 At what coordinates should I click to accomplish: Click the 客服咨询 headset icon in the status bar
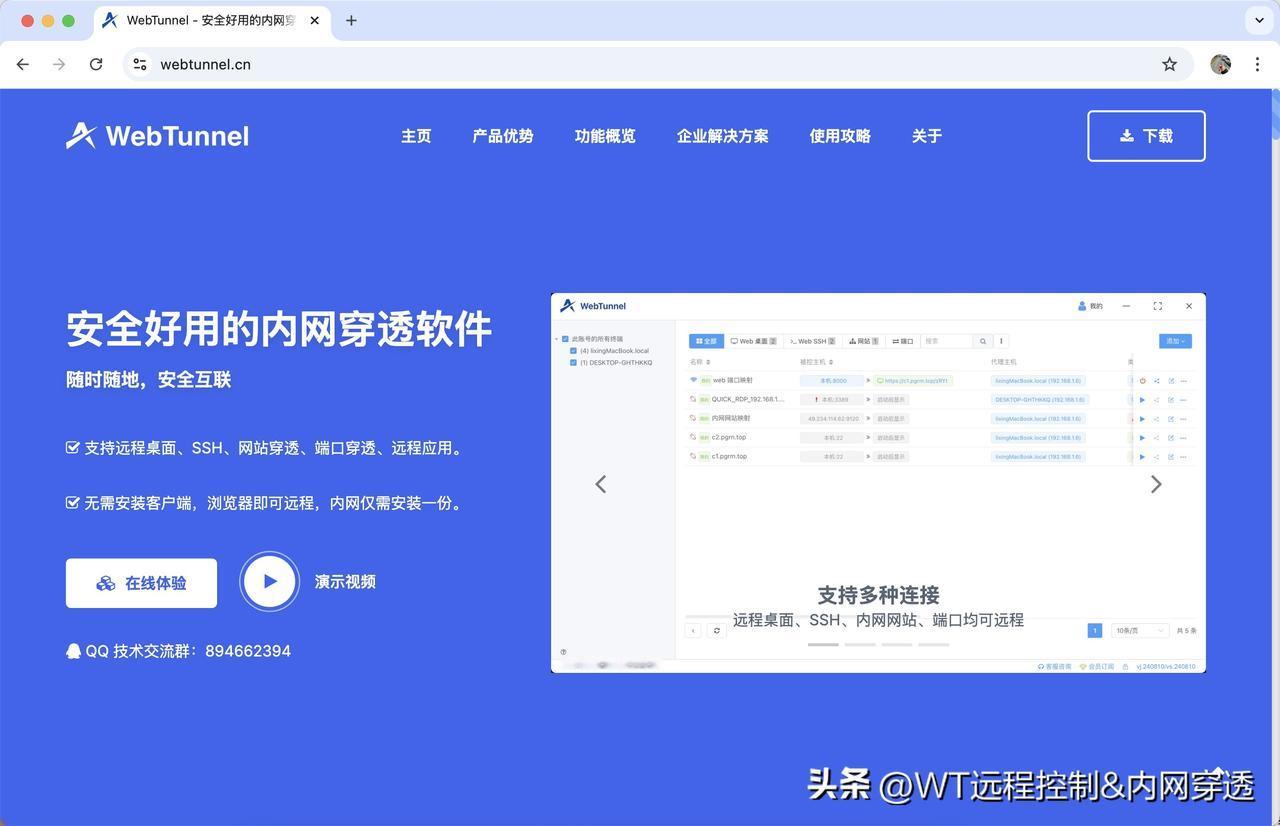(x=1042, y=665)
